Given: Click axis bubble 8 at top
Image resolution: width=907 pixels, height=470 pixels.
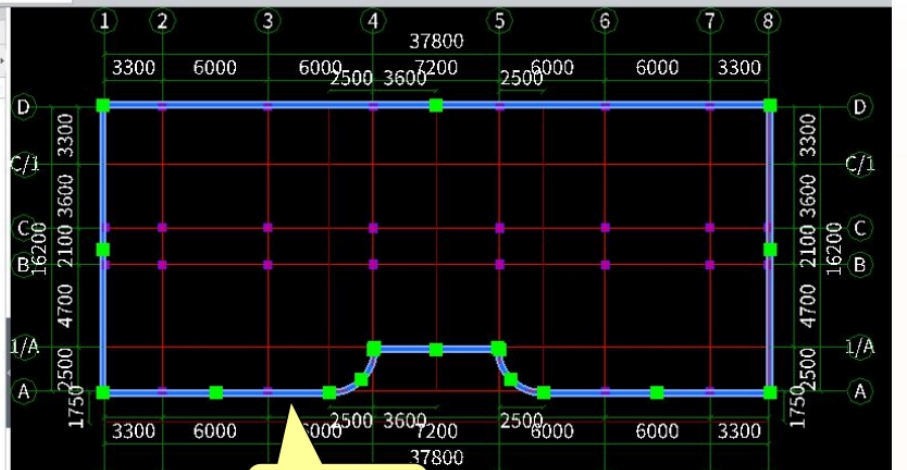Looking at the screenshot, I should [x=768, y=21].
